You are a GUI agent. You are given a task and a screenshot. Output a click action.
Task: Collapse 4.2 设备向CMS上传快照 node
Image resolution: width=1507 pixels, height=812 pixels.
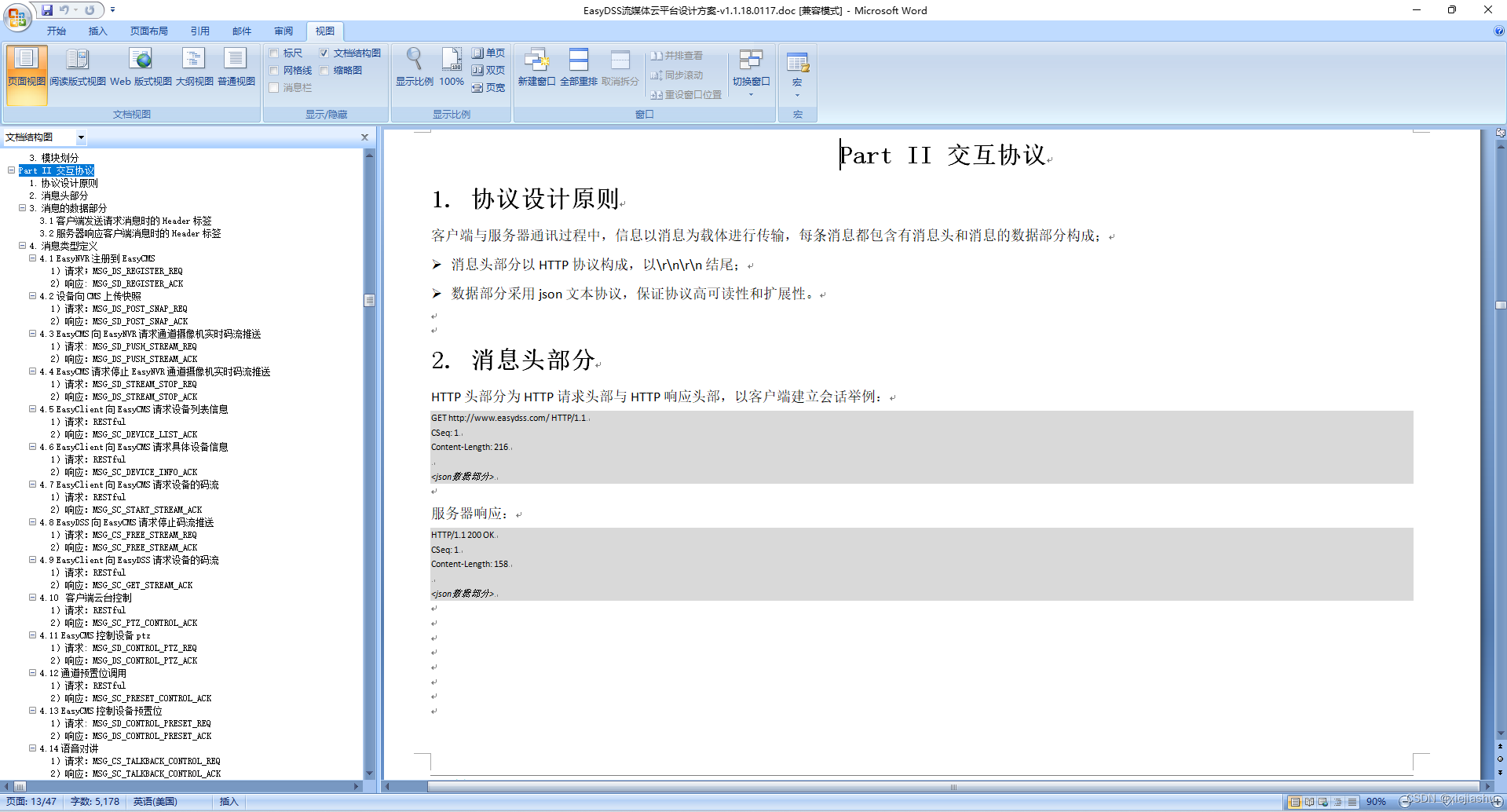pos(33,296)
